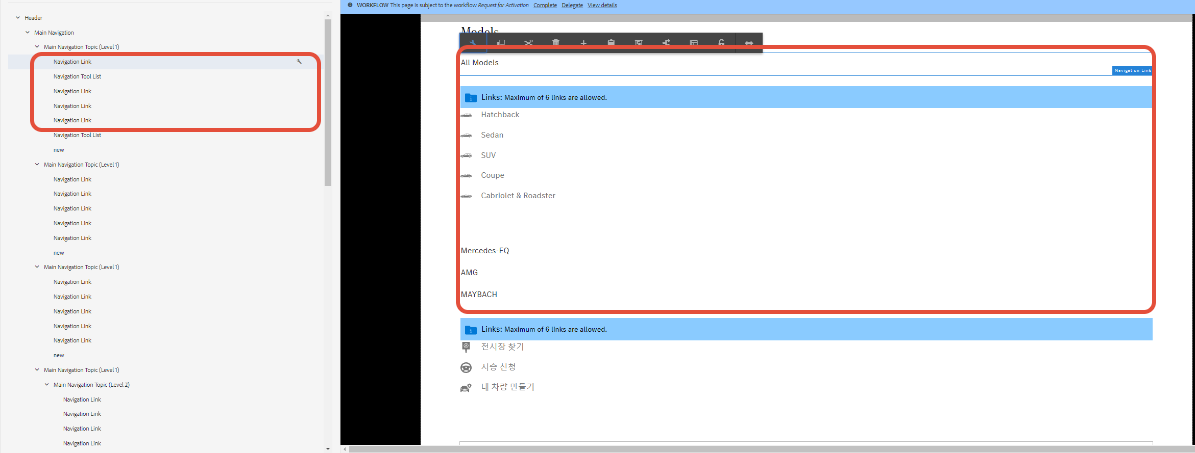The height and width of the screenshot is (453, 1195).
Task: Click folder icon in Links bar above 전시장 찾기
Action: coord(471,329)
